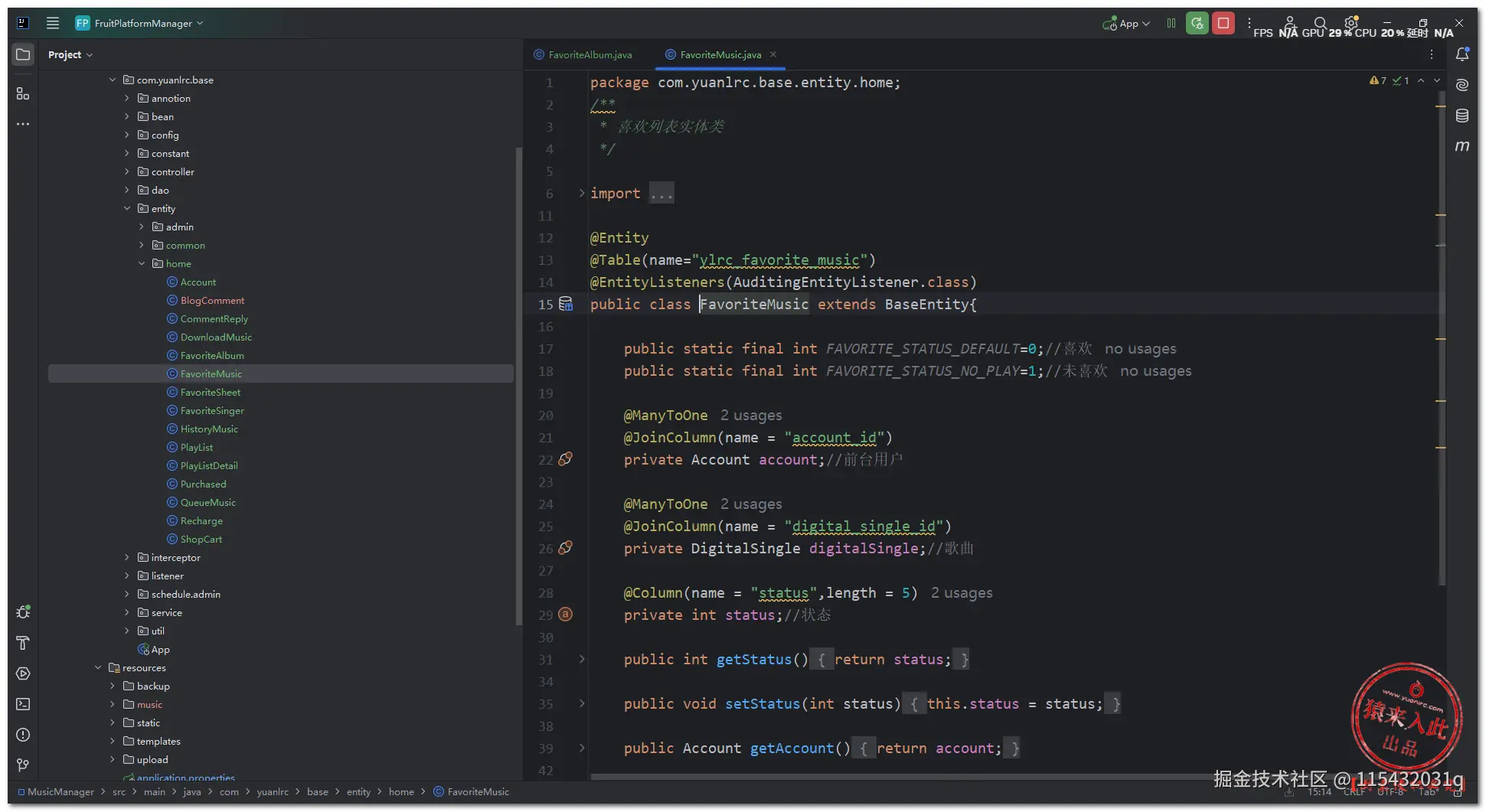Collapse the resources folder
This screenshot has width=1486, height=812.
(98, 667)
